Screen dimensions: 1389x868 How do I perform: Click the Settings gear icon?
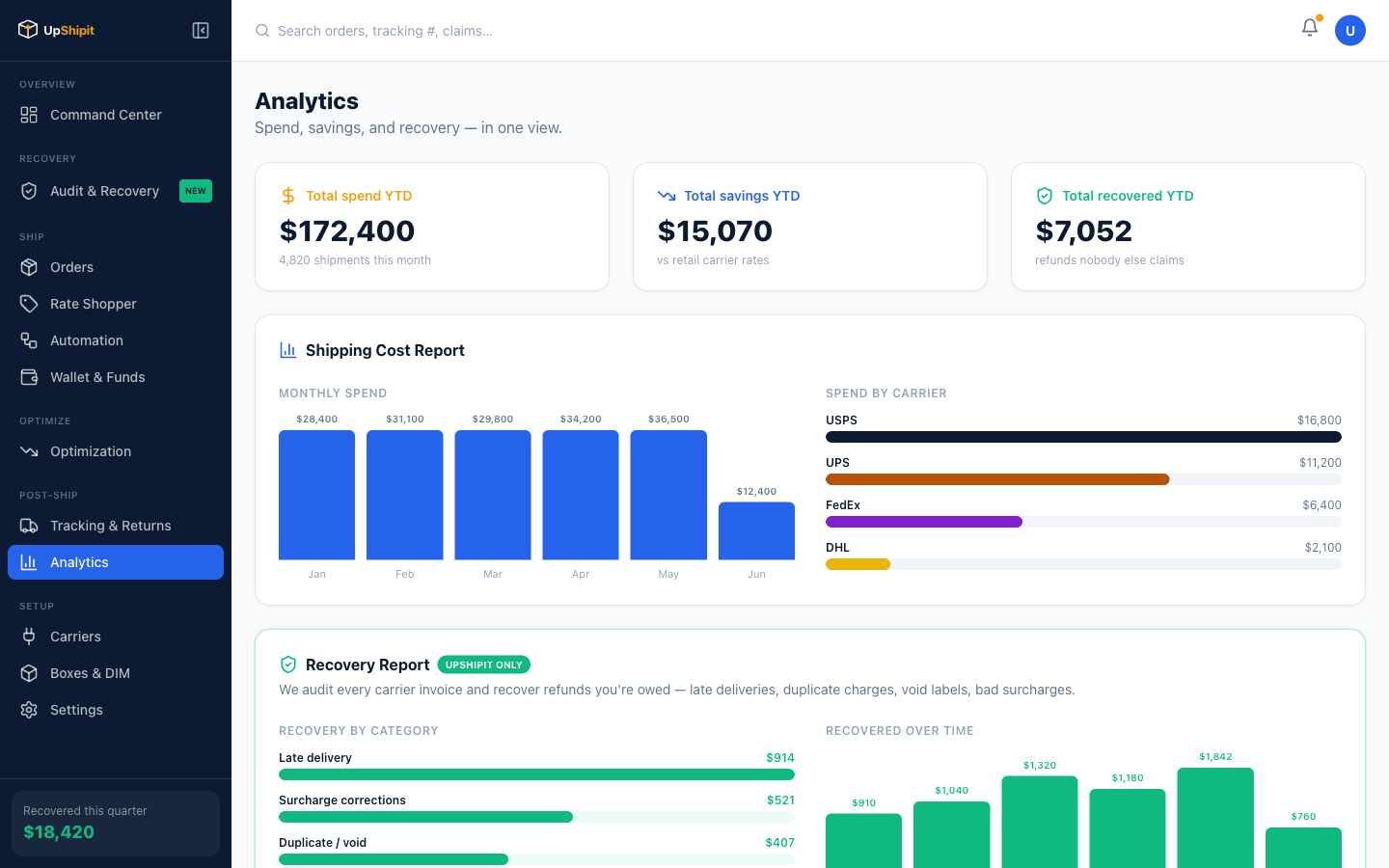[29, 710]
